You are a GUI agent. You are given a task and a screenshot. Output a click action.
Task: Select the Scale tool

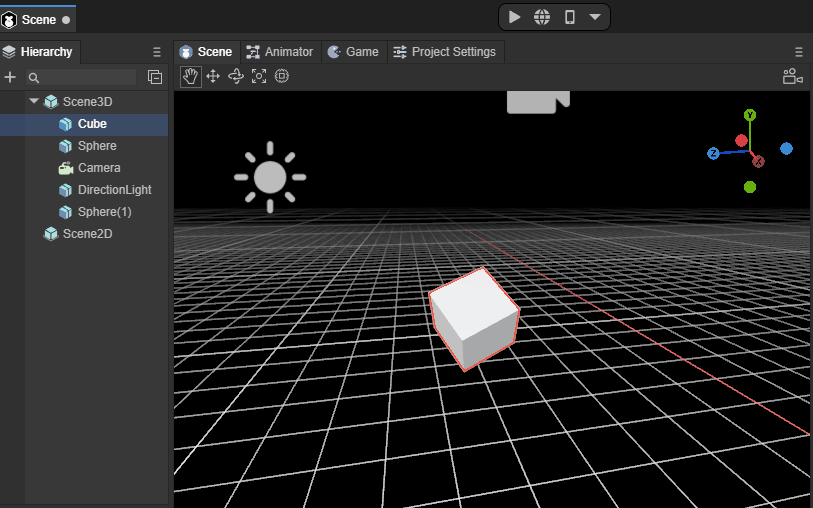point(259,76)
